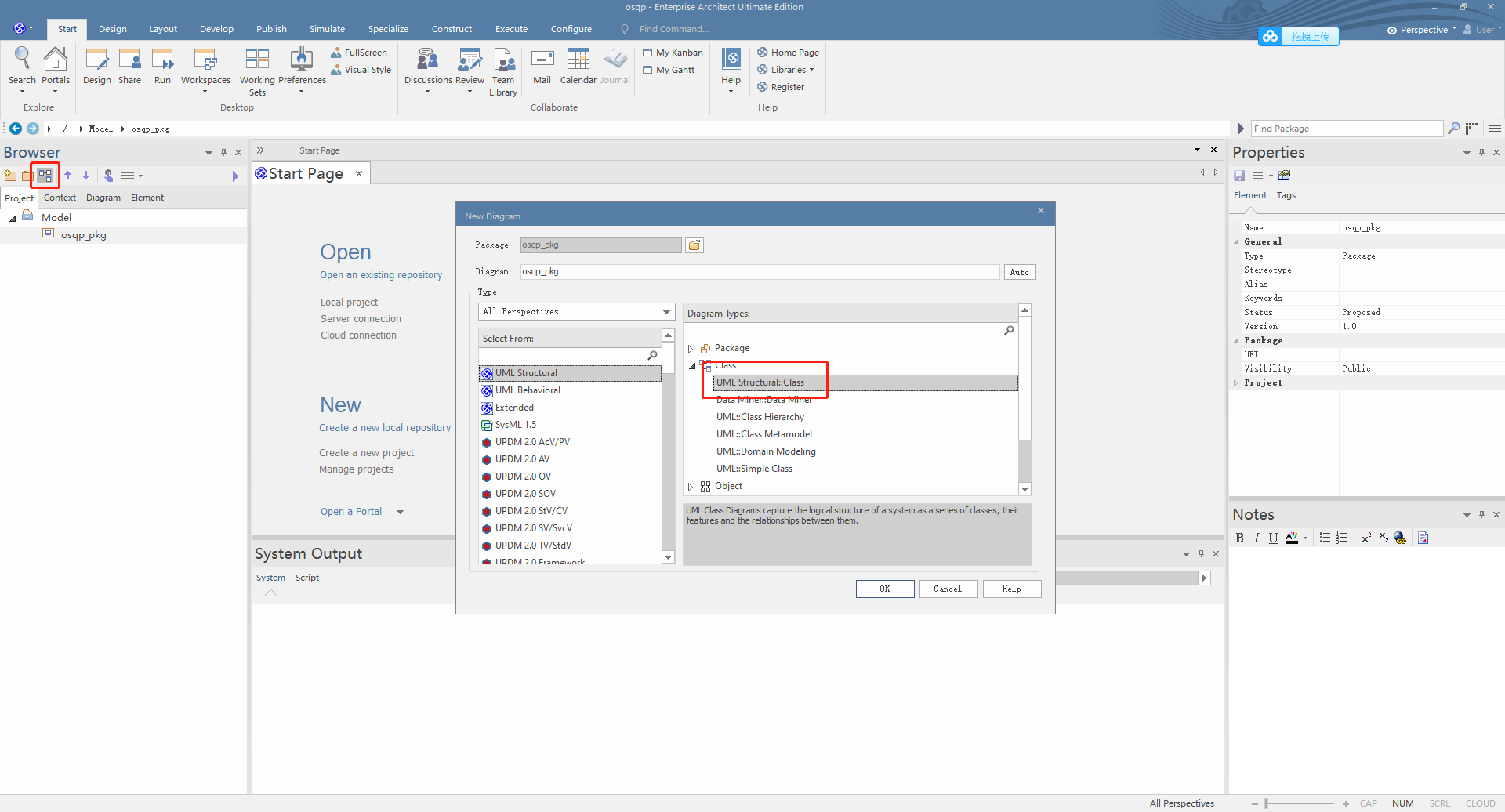Click the Register option
The width and height of the screenshot is (1505, 812).
pyautogui.click(x=781, y=87)
